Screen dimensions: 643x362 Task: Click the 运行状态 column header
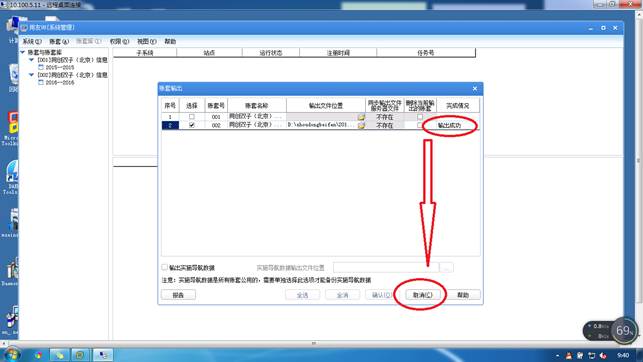coord(271,53)
